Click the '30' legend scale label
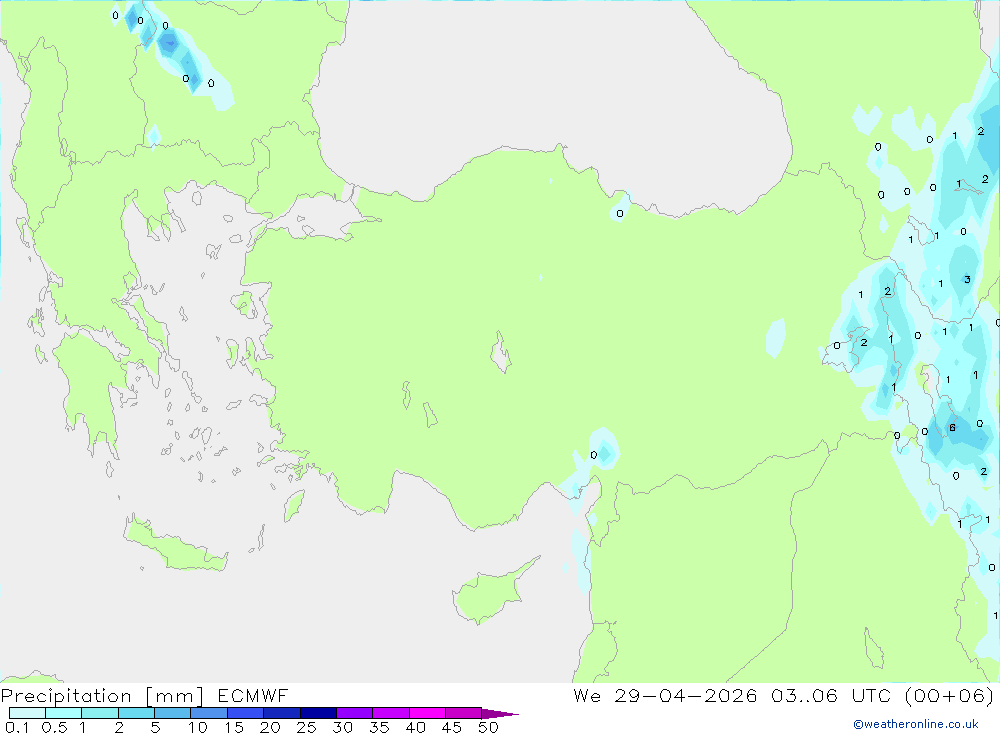Viewport: 1000px width, 733px height. tap(342, 727)
